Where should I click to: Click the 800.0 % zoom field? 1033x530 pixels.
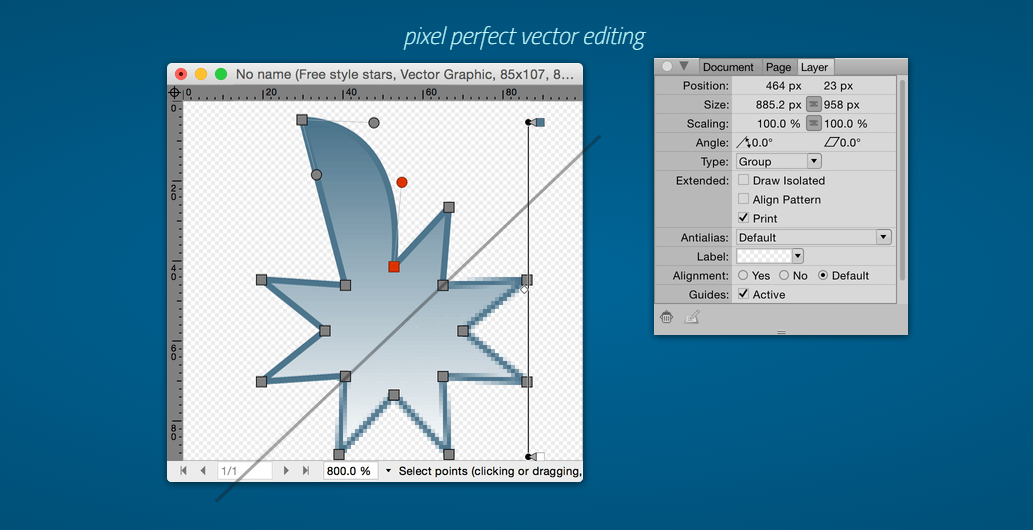point(350,471)
